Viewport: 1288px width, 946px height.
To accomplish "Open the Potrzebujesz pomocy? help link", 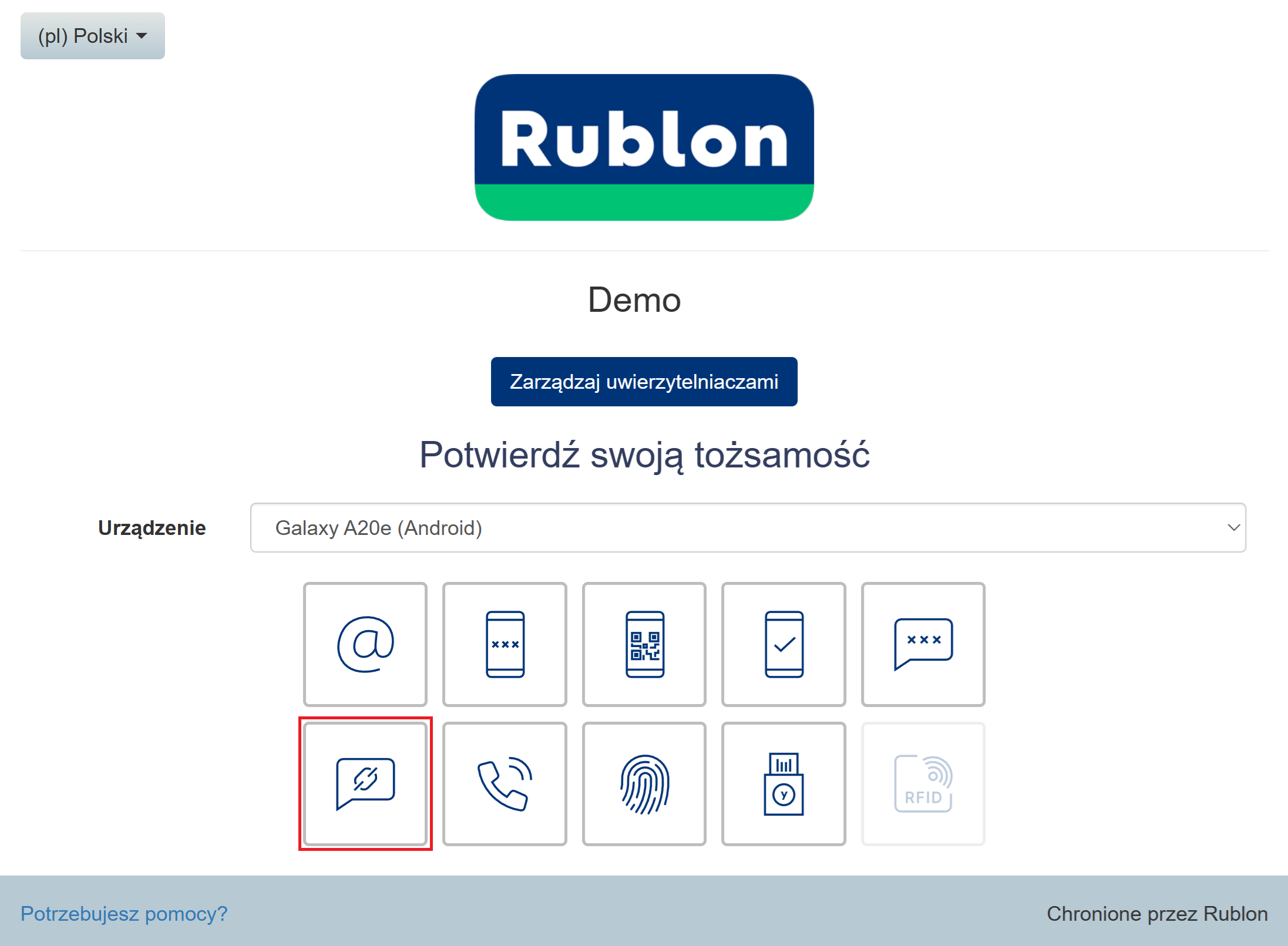I will click(124, 914).
